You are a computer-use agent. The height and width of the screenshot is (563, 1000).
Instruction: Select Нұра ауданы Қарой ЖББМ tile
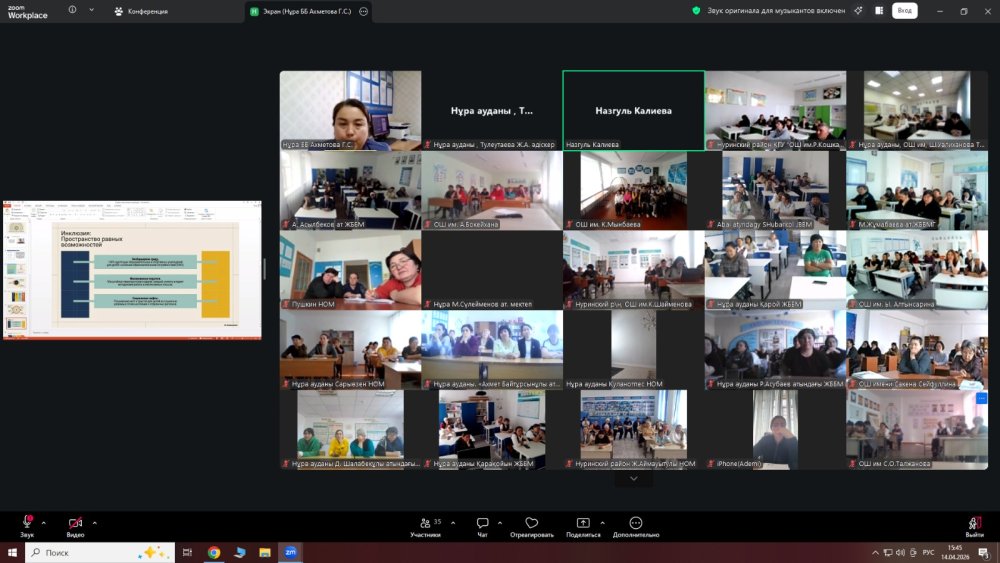[776, 270]
